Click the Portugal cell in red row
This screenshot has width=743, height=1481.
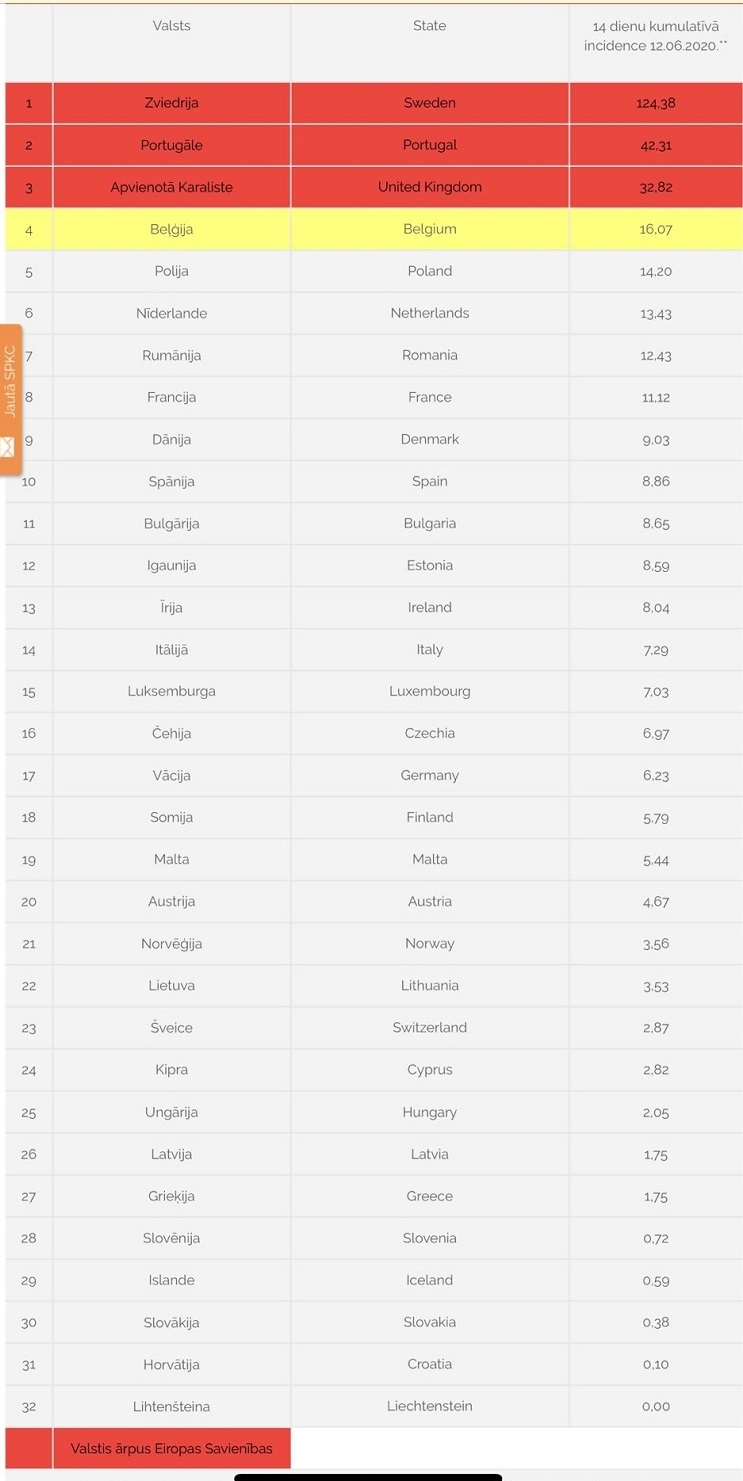tap(430, 145)
